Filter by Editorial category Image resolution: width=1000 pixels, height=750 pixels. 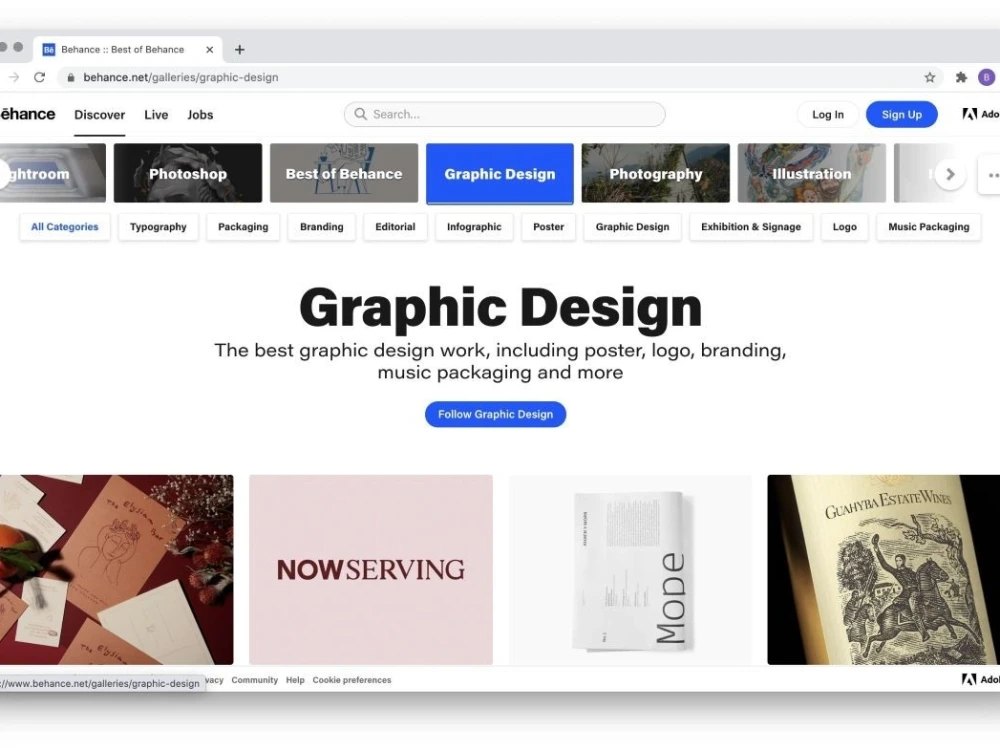pyautogui.click(x=395, y=226)
